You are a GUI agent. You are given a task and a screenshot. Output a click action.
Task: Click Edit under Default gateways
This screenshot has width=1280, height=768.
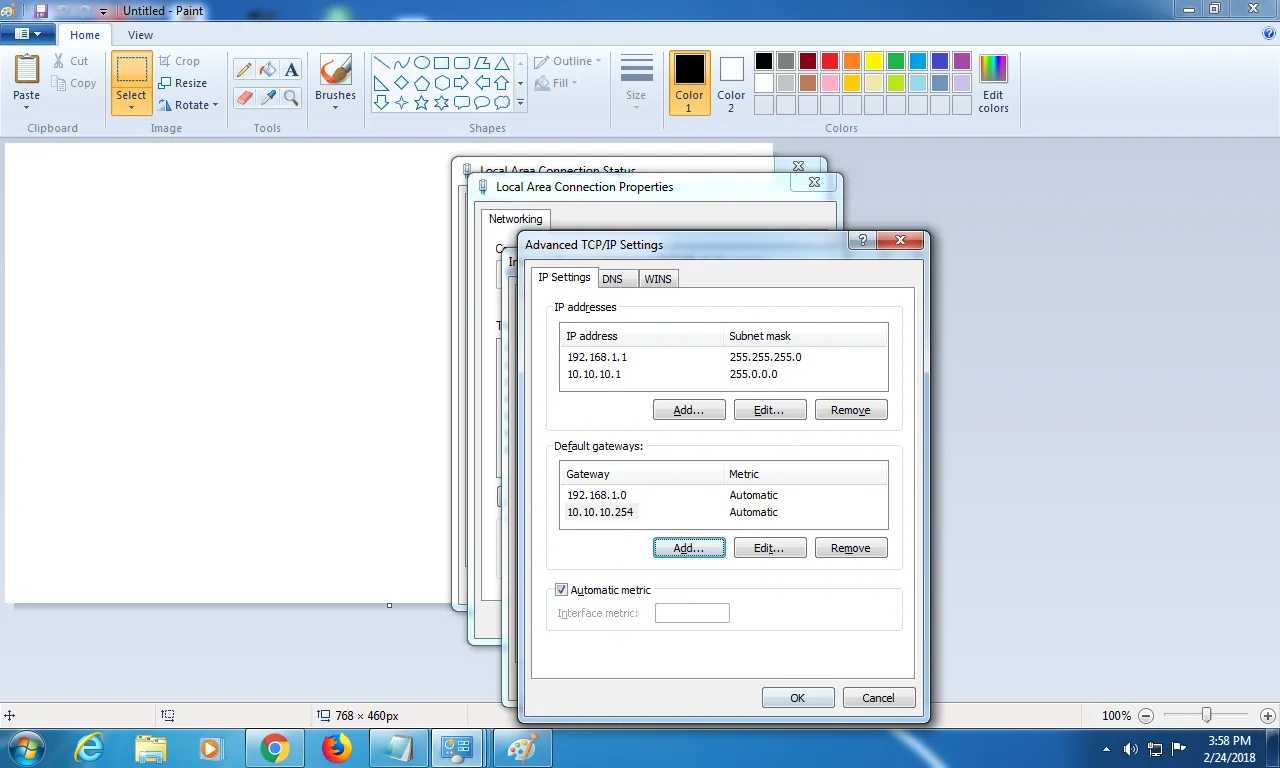click(x=770, y=548)
